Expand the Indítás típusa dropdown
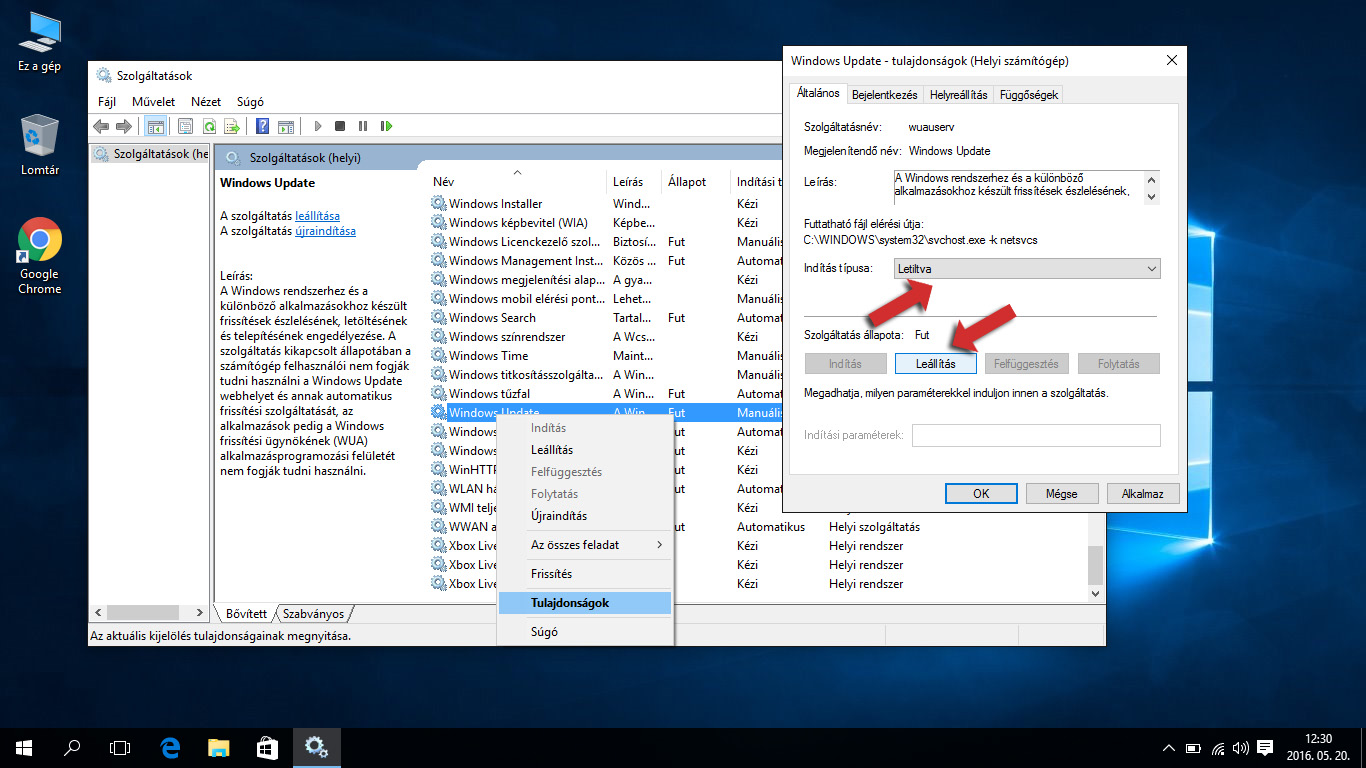1366x768 pixels. tap(1026, 269)
